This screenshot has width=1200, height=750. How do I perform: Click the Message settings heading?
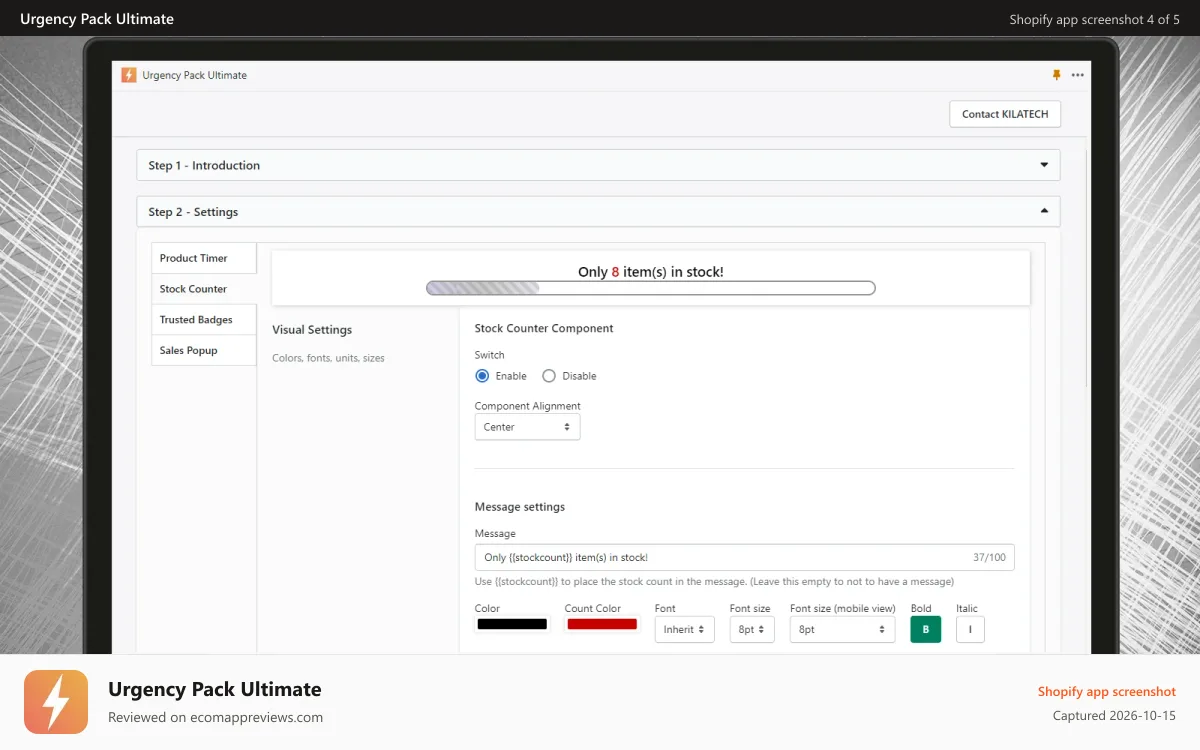point(520,507)
